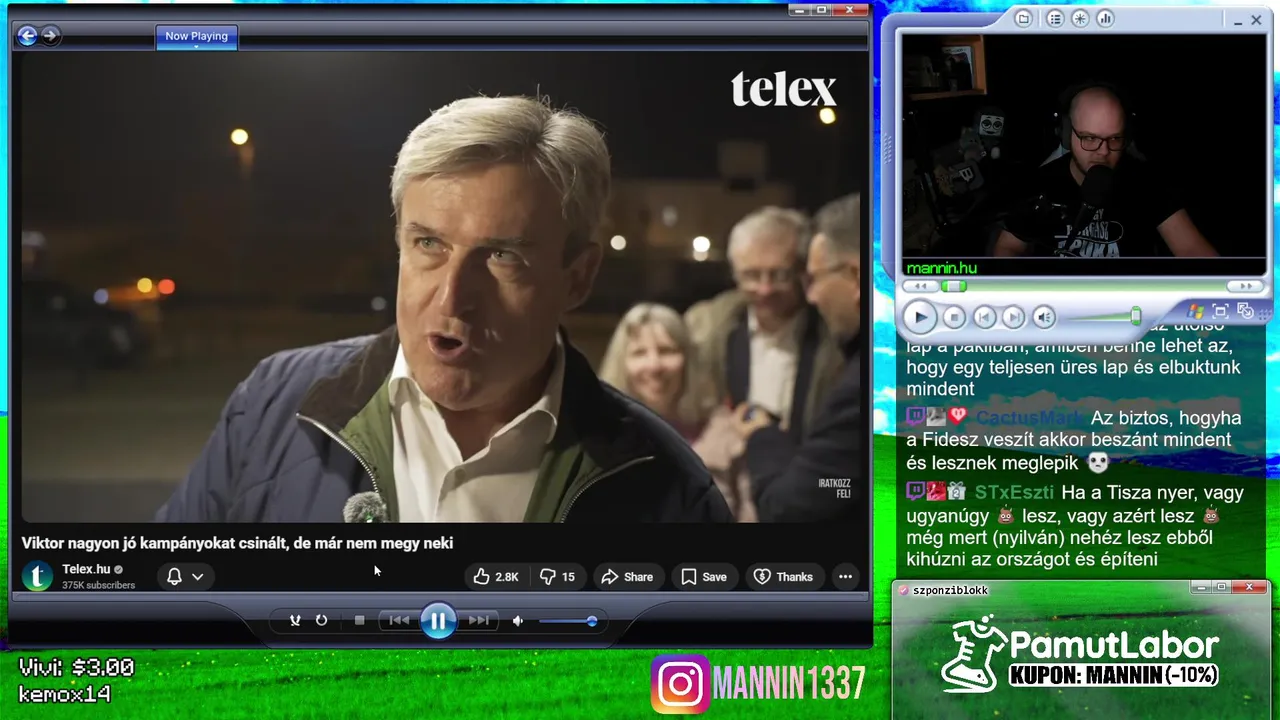Previous track in the webcam player window
The image size is (1280, 720).
984,317
